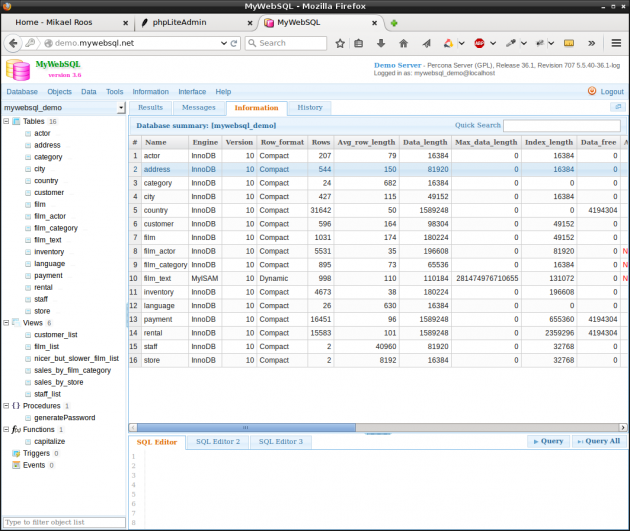Click the results pane maximize icon at right
630x531 pixels.
pyautogui.click(x=618, y=107)
